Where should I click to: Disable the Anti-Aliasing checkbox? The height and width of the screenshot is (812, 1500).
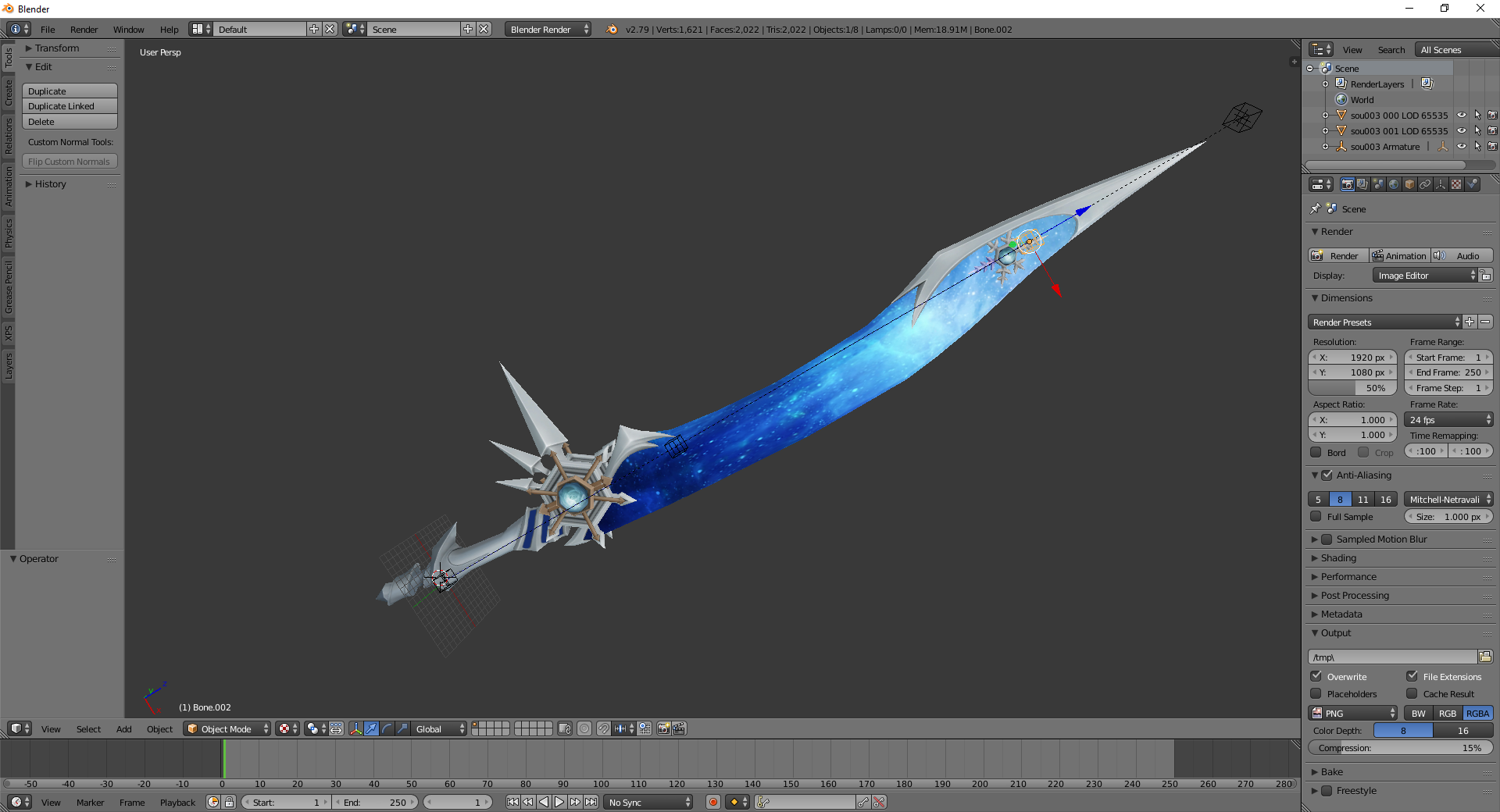(1327, 475)
